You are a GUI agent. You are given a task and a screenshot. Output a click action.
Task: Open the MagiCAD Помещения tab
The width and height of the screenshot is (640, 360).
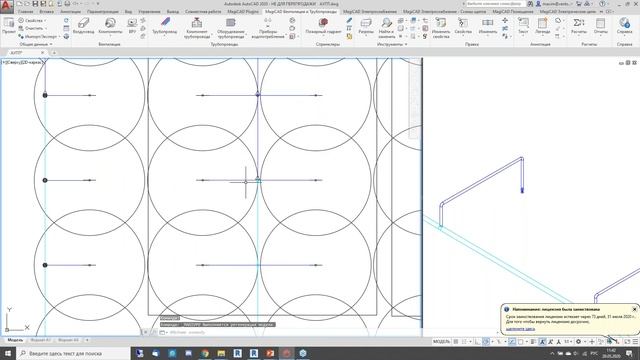point(513,12)
